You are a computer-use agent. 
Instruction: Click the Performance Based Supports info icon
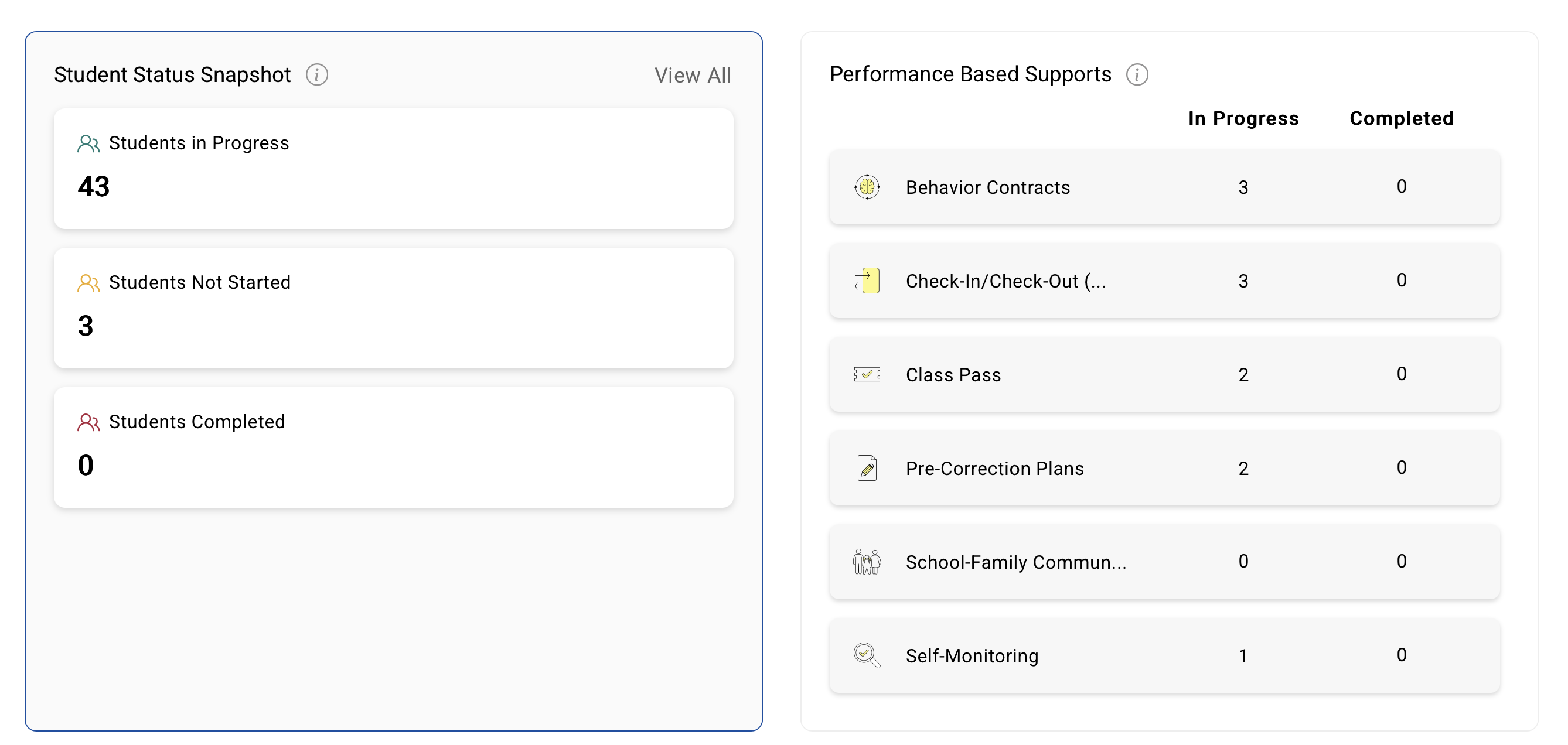point(1136,75)
